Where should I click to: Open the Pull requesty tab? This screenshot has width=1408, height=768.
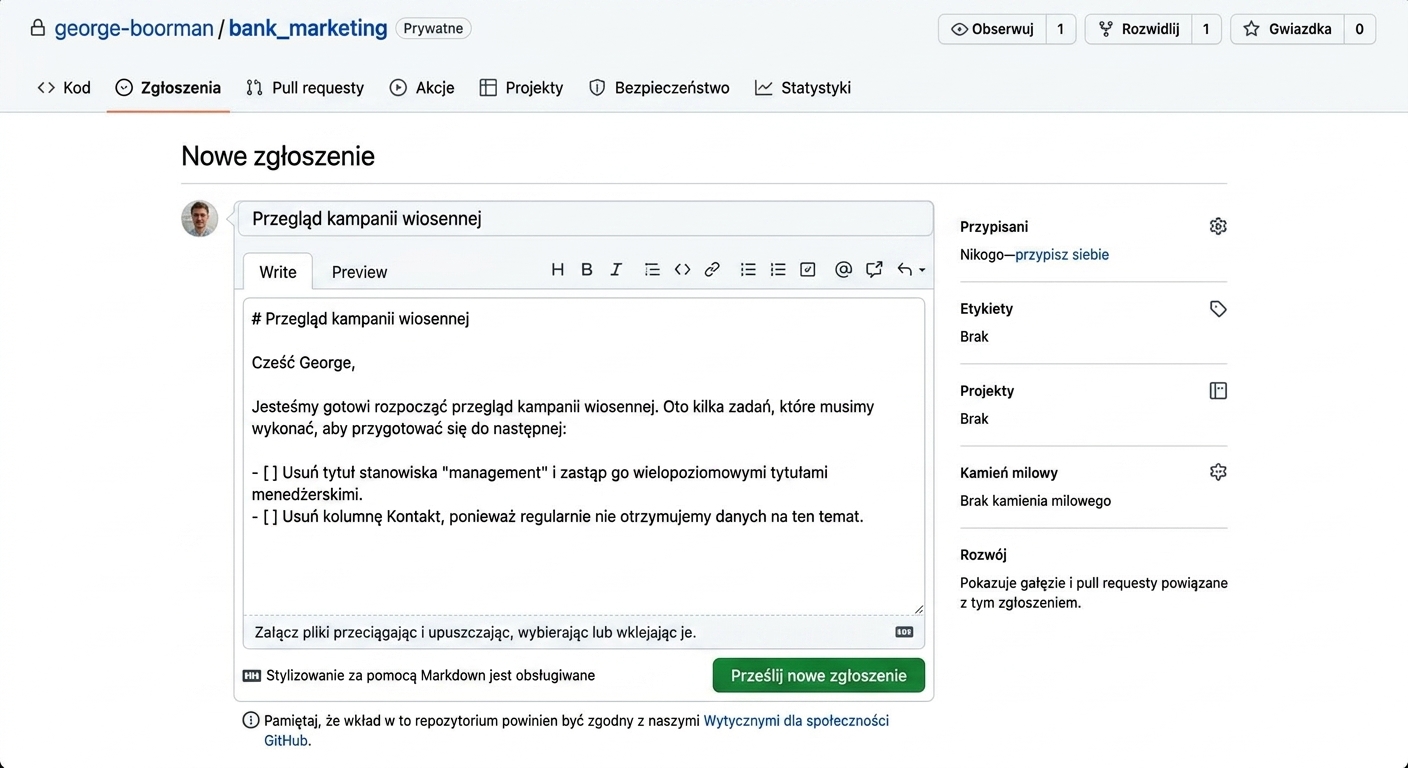point(305,88)
